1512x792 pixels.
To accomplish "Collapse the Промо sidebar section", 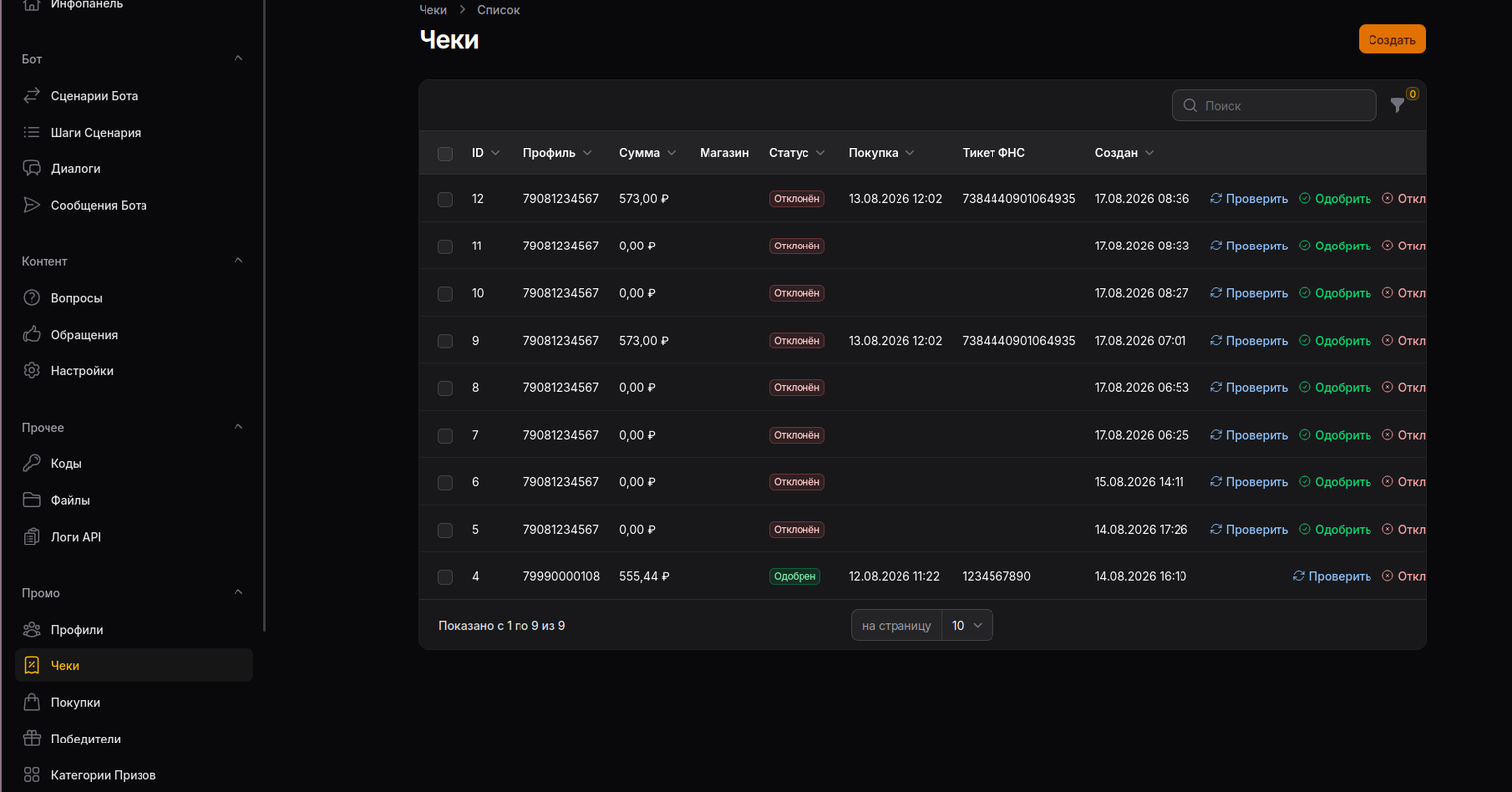I will coord(238,592).
